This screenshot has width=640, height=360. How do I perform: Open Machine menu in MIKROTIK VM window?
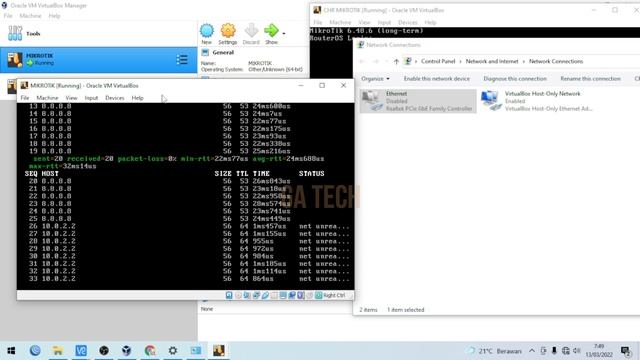coord(47,98)
